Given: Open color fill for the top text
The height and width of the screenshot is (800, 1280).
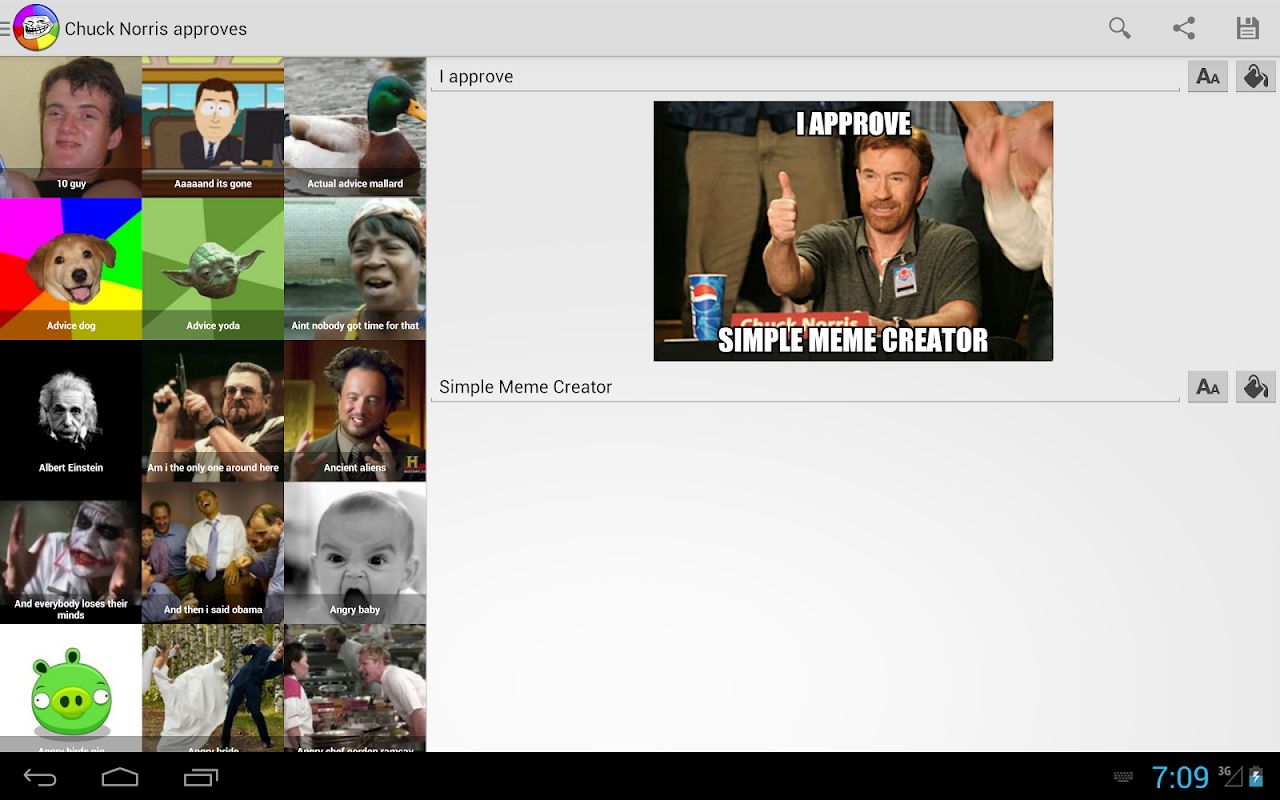Looking at the screenshot, I should tap(1256, 77).
